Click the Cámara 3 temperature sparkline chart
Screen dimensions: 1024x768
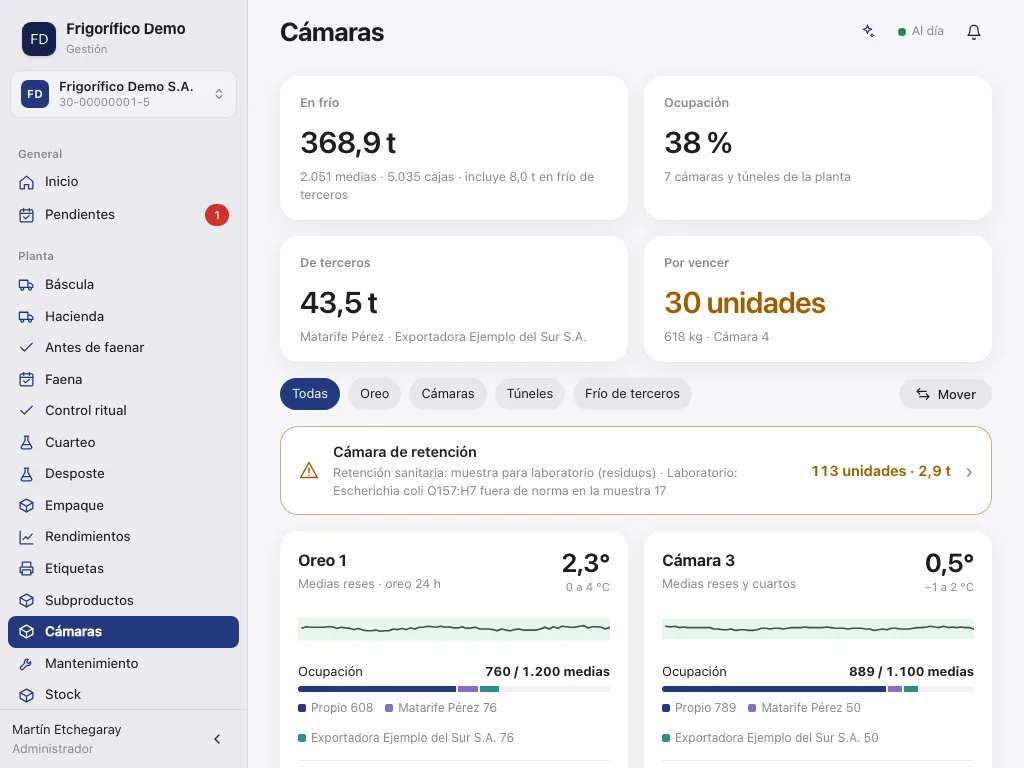818,629
